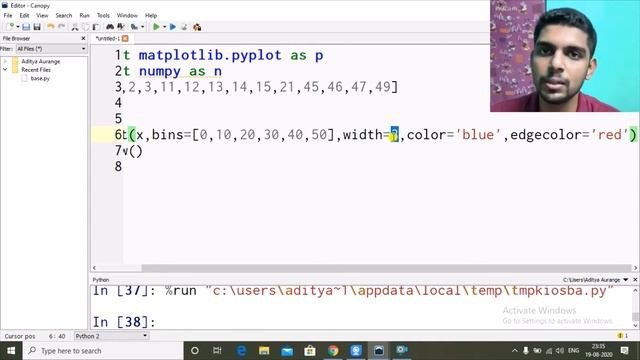Switch to the untitled-1 editor tab
This screenshot has height=360, width=640.
[x=108, y=38]
